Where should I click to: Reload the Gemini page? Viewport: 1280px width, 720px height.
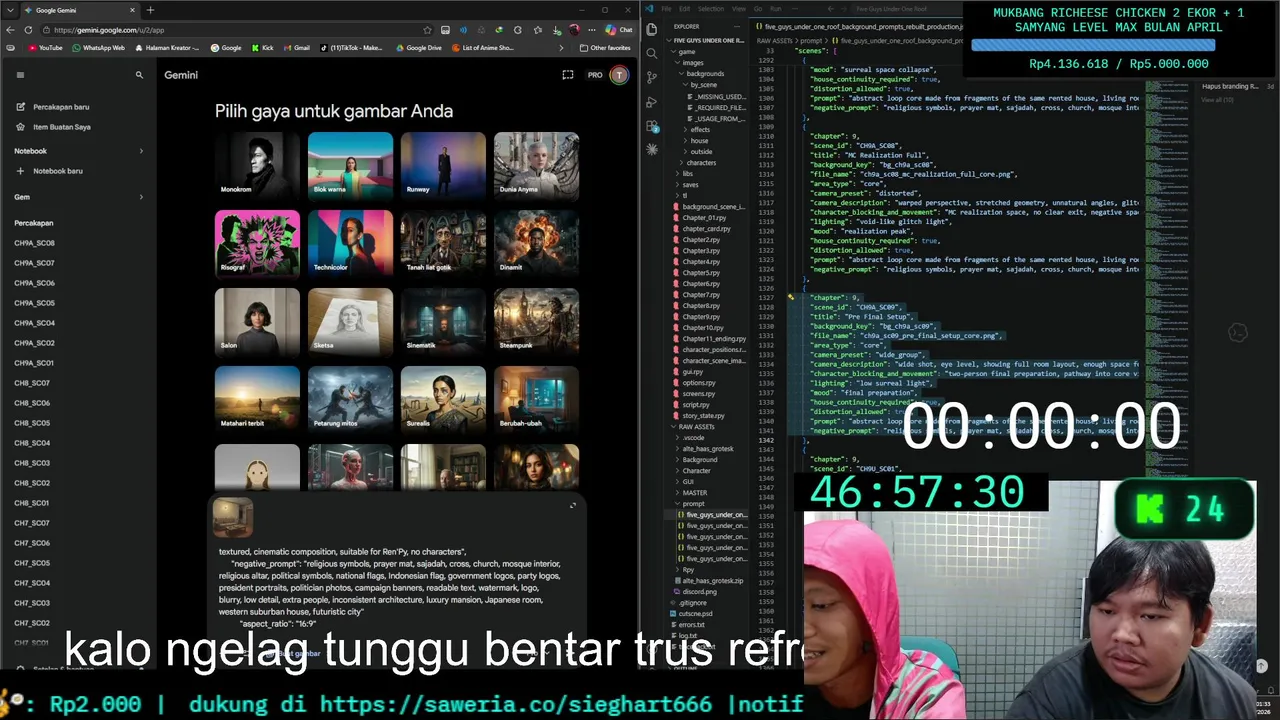click(28, 30)
